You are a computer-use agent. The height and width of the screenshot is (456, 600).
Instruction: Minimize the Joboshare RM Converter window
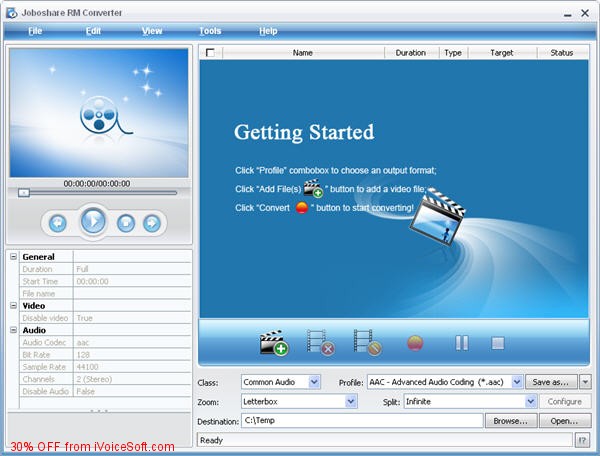point(567,14)
